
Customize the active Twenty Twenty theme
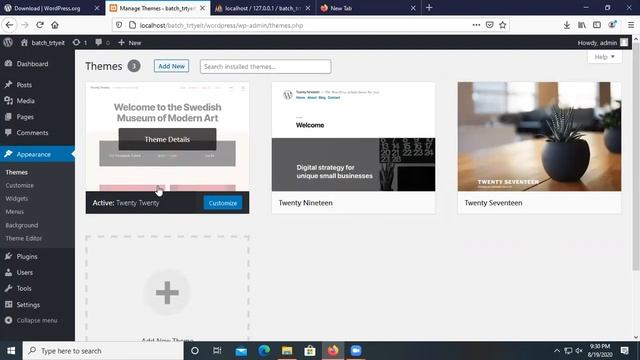[x=223, y=203]
